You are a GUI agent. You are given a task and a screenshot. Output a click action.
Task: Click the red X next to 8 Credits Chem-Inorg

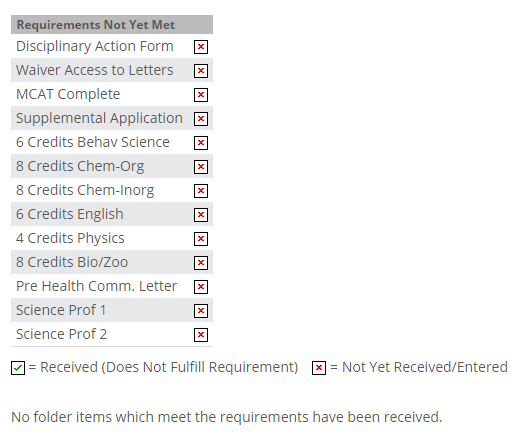point(201,191)
